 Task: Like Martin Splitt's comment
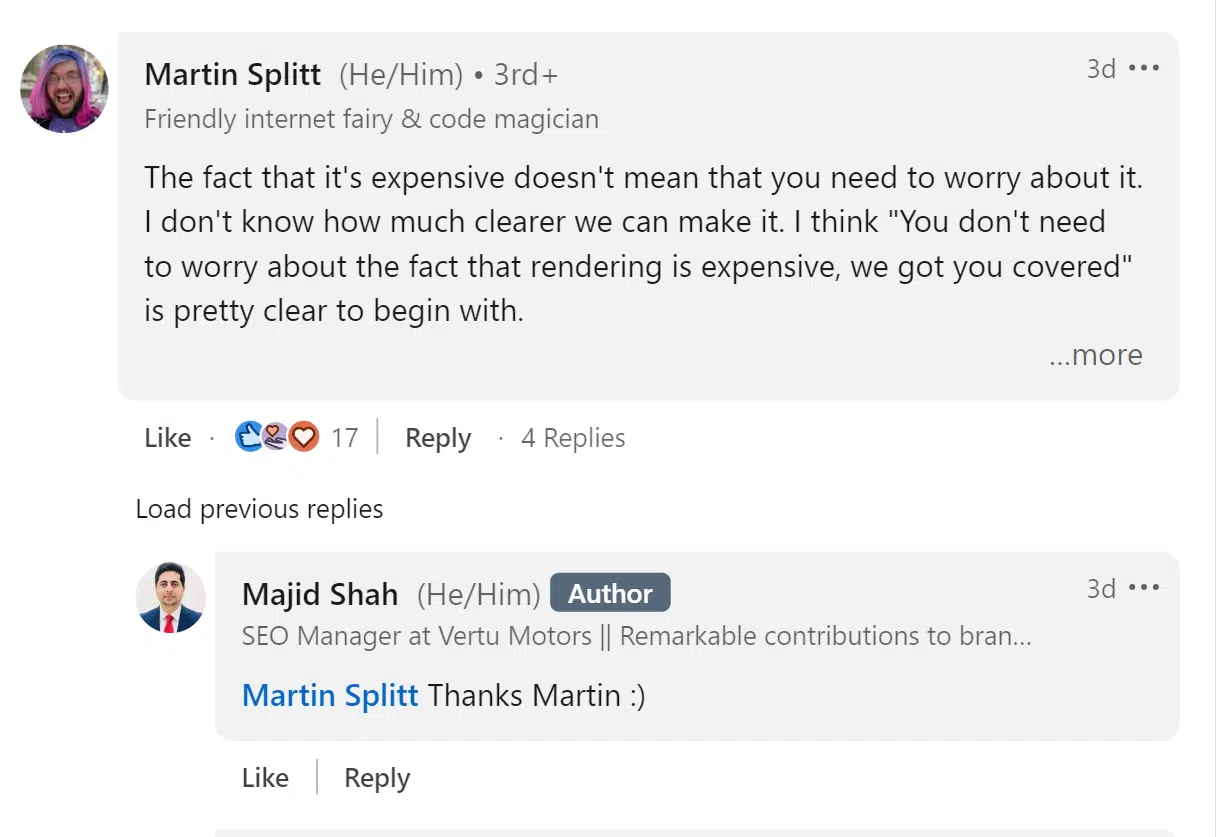tap(166, 437)
